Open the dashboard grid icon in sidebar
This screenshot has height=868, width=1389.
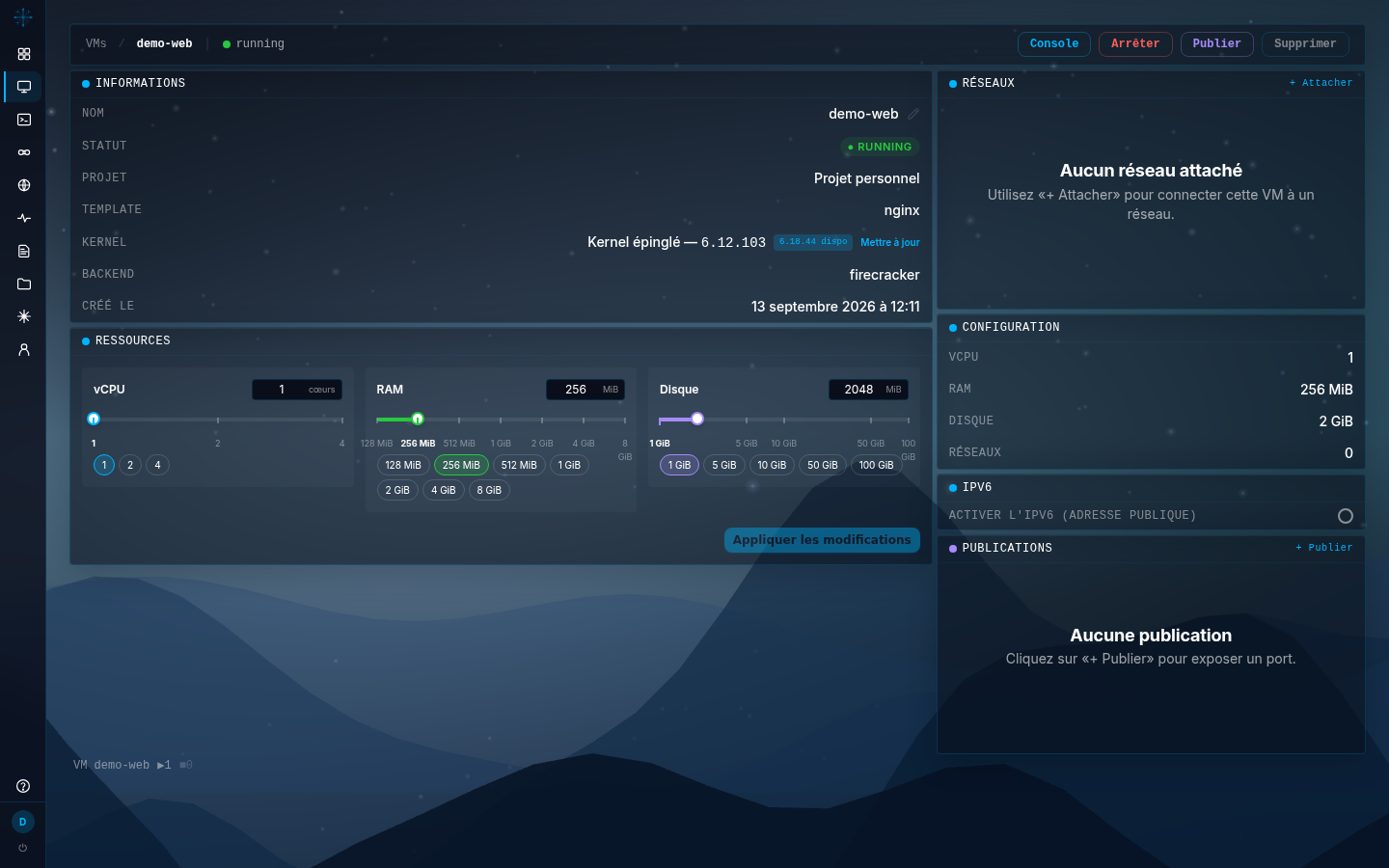coord(24,54)
